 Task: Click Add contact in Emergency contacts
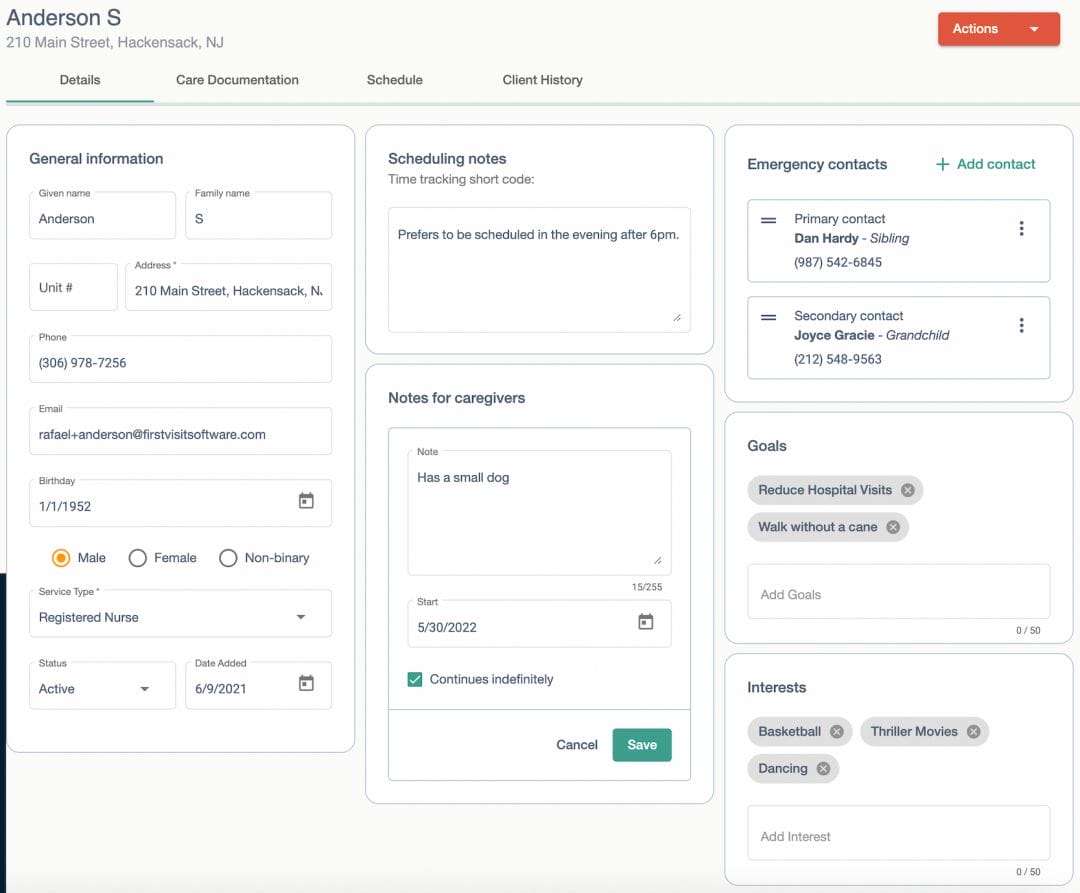pyautogui.click(x=985, y=163)
